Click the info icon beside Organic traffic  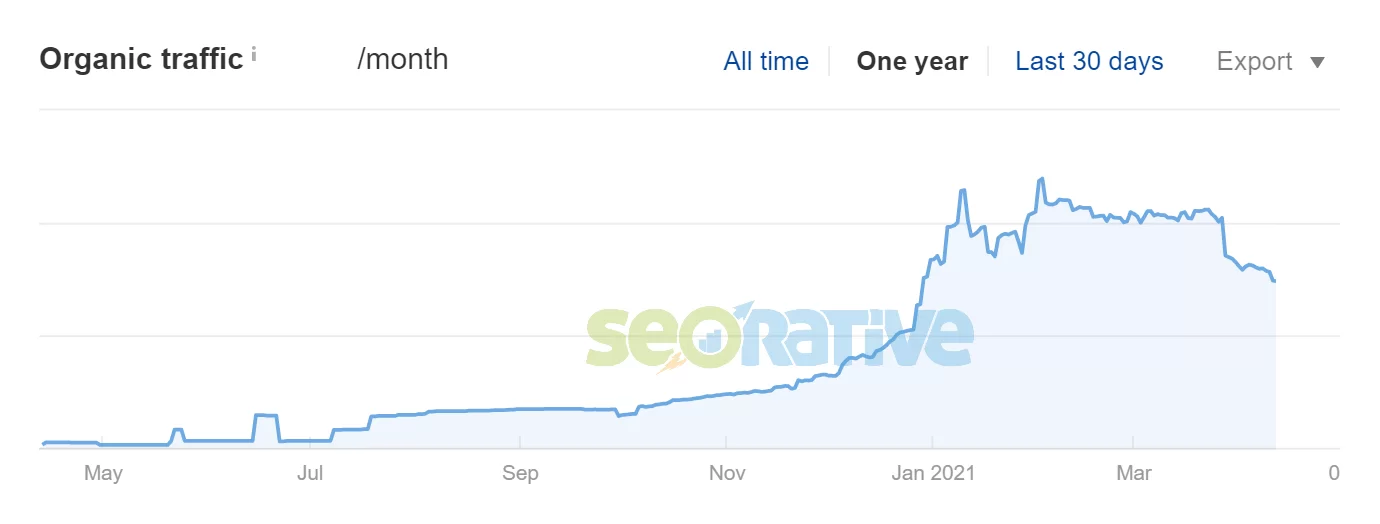point(254,55)
